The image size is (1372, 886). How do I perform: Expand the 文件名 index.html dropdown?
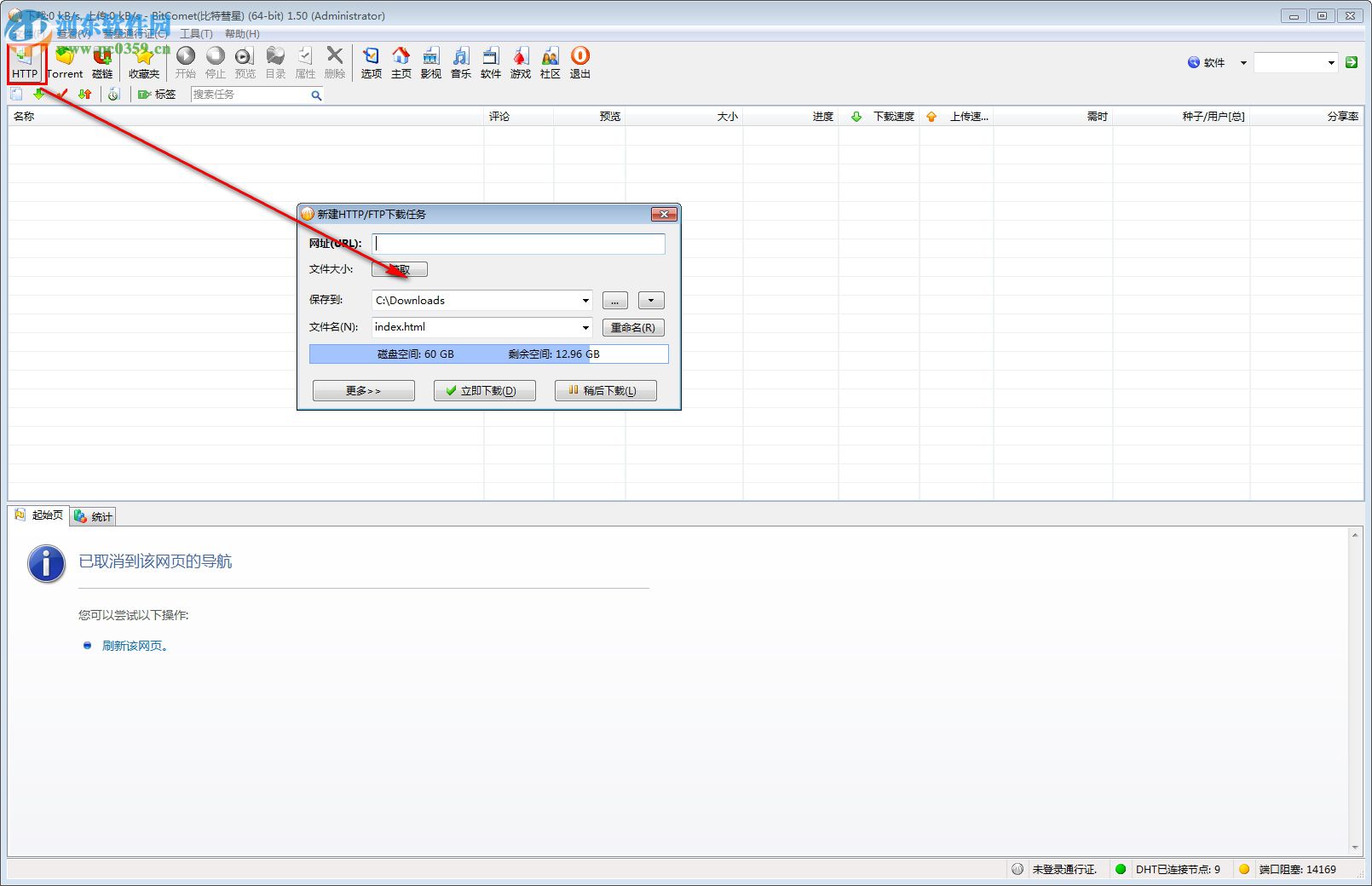click(585, 327)
